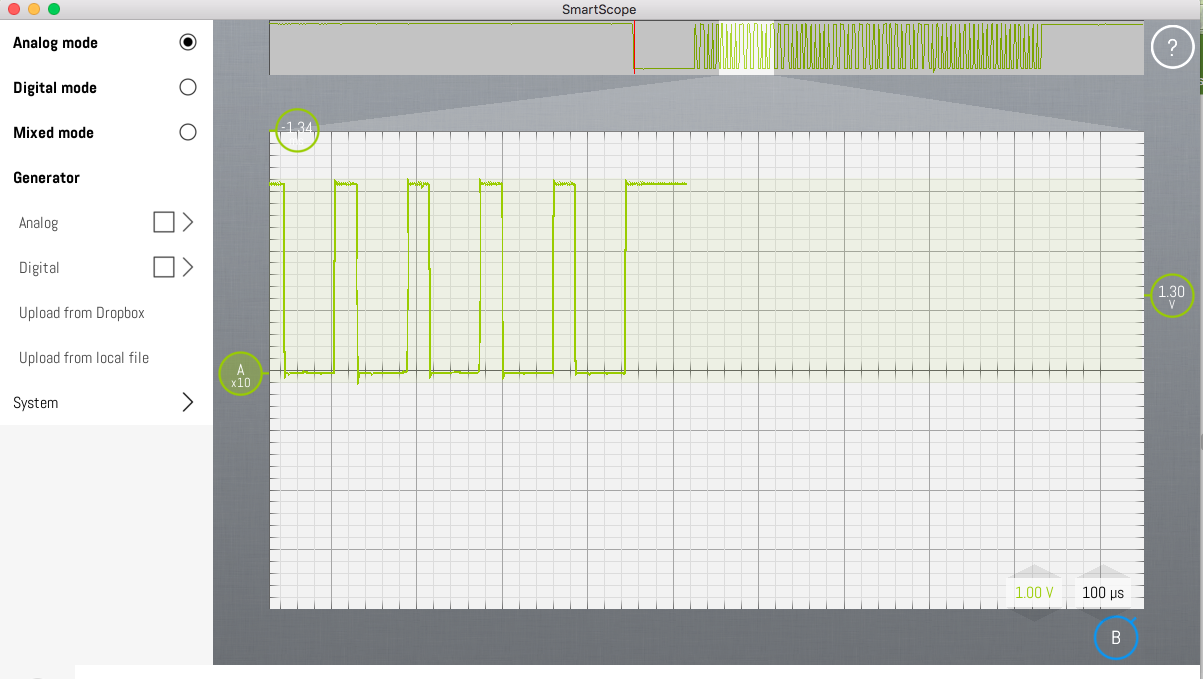This screenshot has height=679, width=1203.
Task: Click the dense waveform in overview panorama
Action: click(868, 47)
